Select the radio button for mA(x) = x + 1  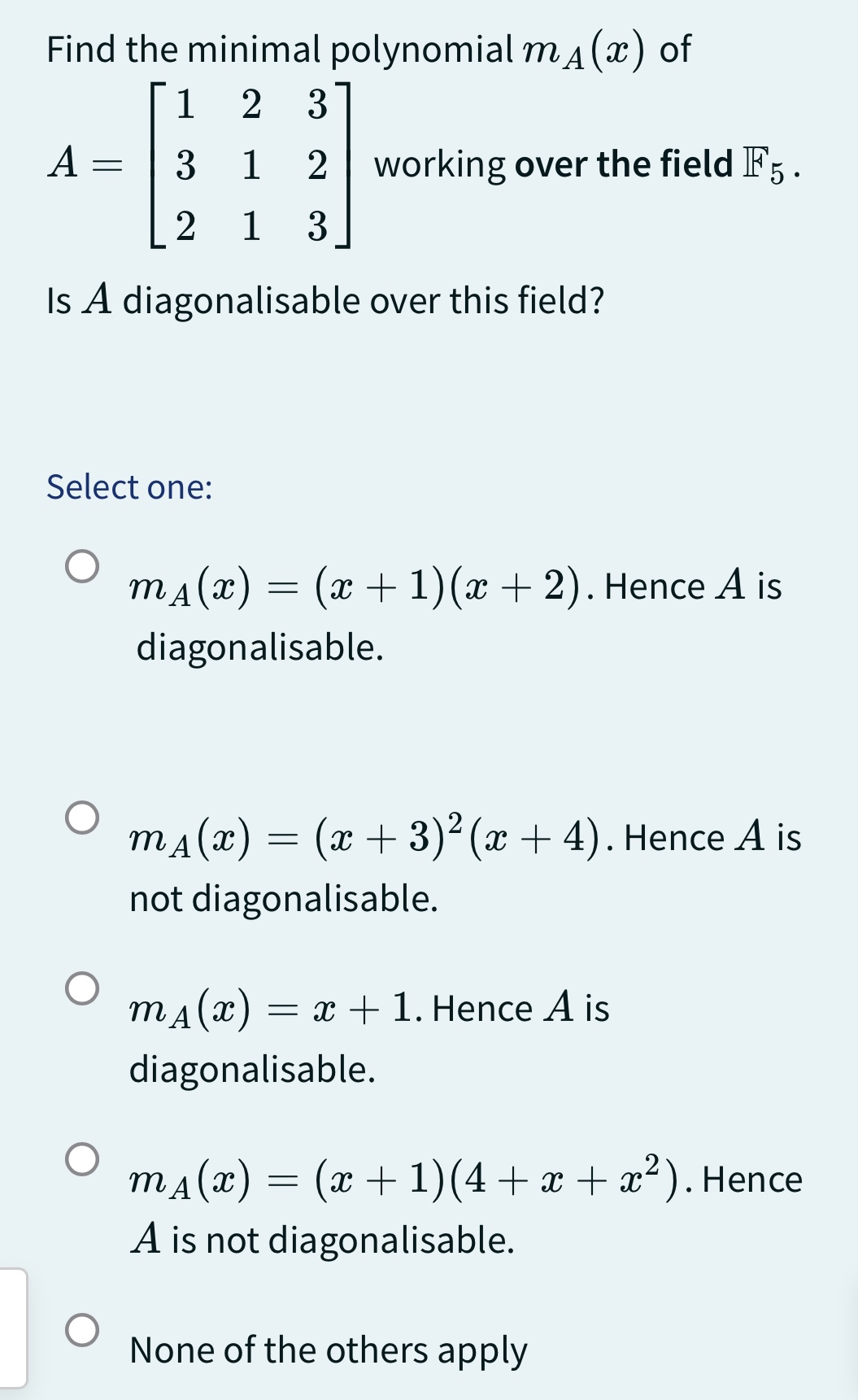click(x=84, y=989)
